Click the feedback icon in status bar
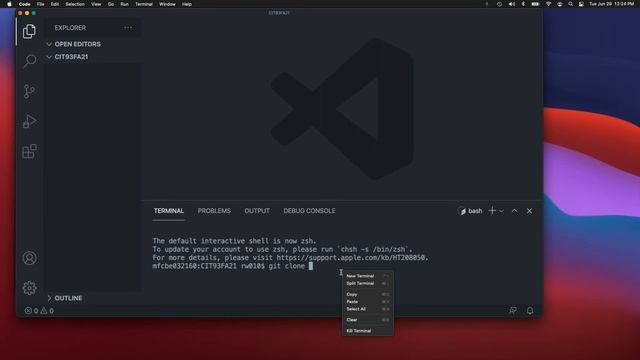The height and width of the screenshot is (360, 640). [513, 311]
